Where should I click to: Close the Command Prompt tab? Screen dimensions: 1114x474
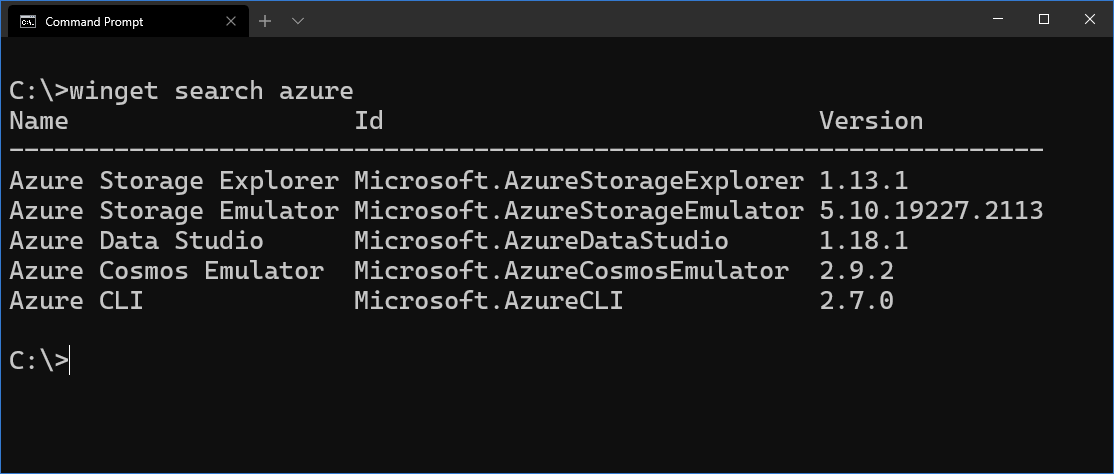pos(231,21)
